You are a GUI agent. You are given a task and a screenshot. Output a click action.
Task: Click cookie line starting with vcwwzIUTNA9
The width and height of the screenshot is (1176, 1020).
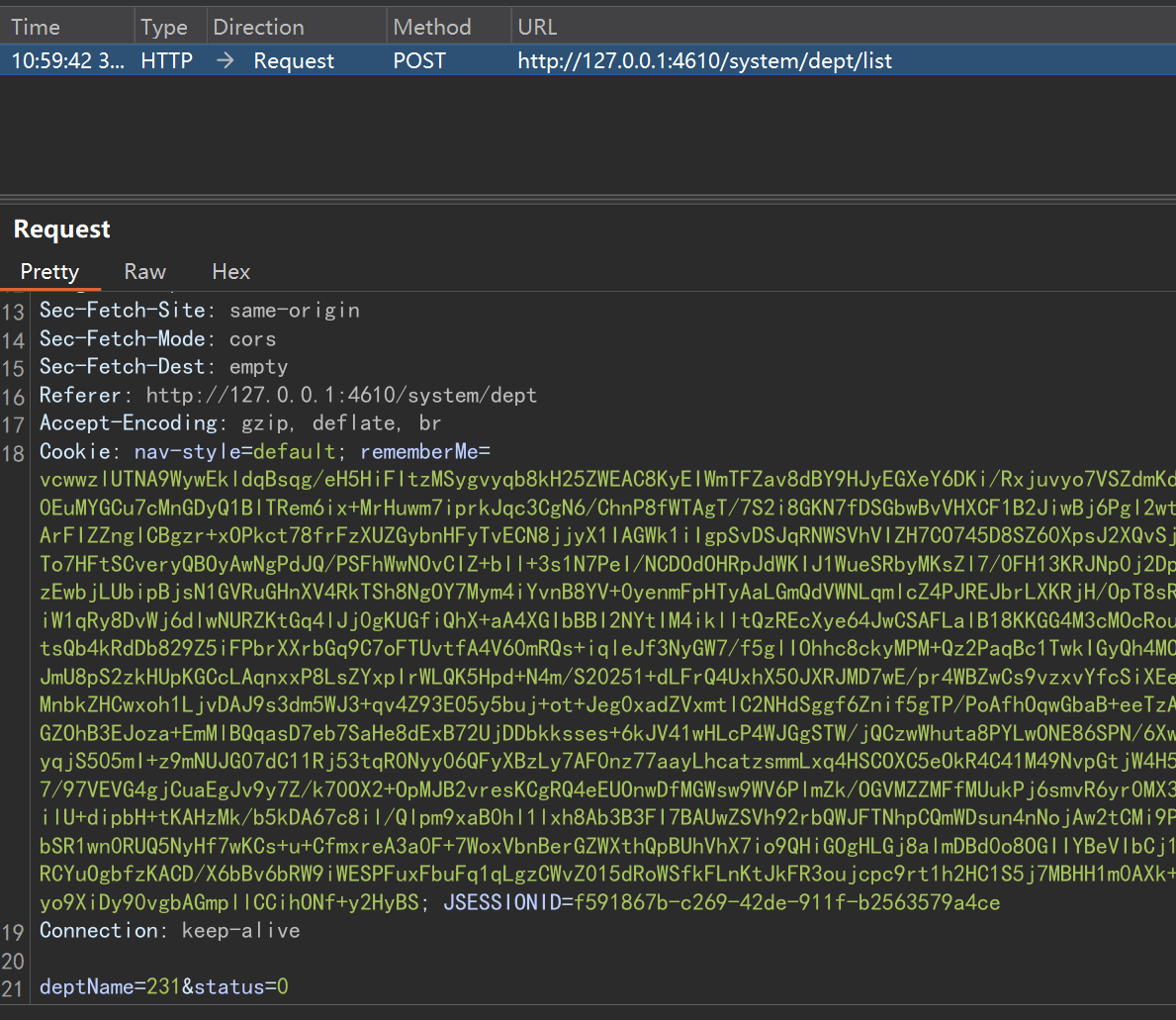pos(607,479)
